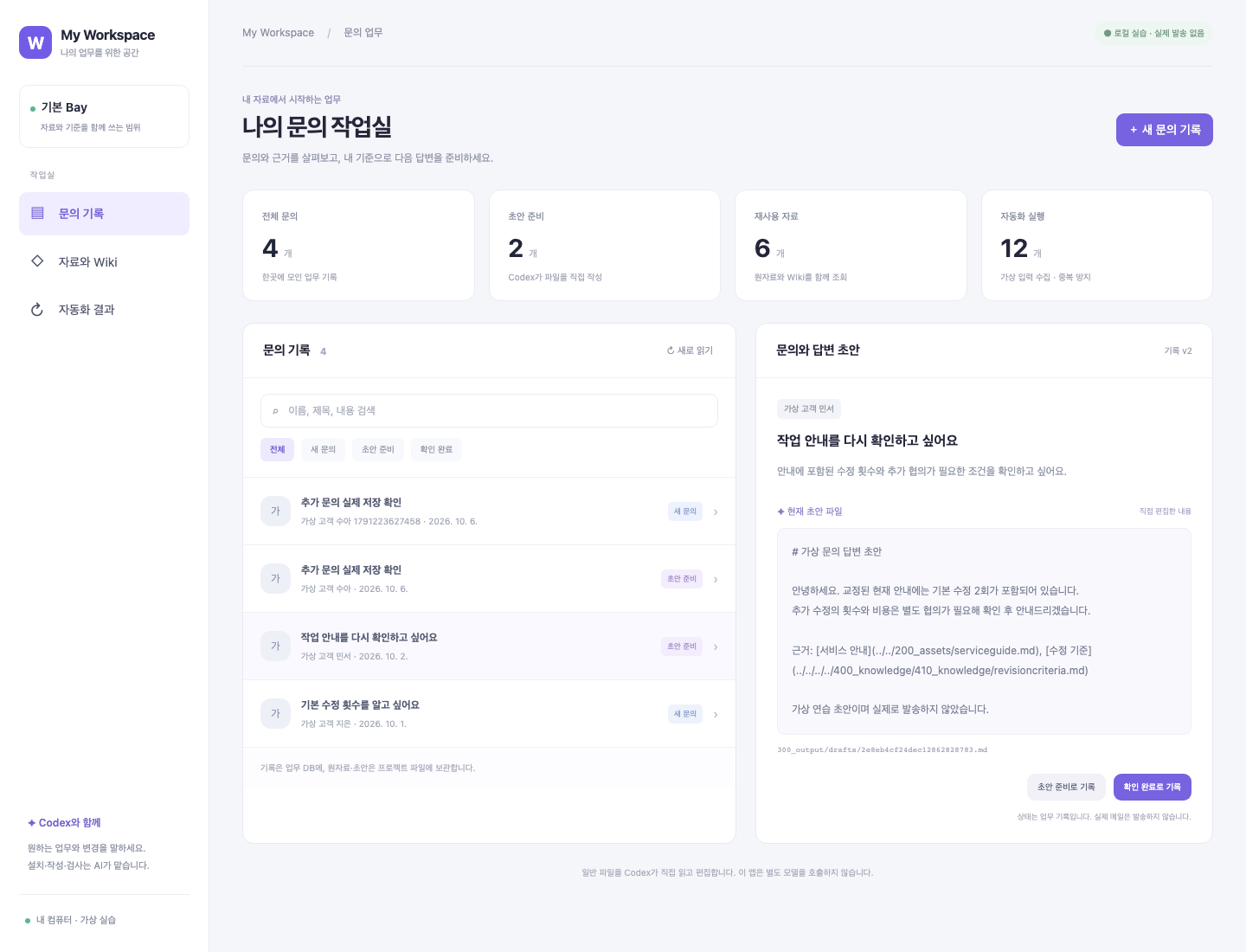
Task: Click the 가 avatar on the 2026. 10. 6. 새 문의 row
Action: pos(275,511)
